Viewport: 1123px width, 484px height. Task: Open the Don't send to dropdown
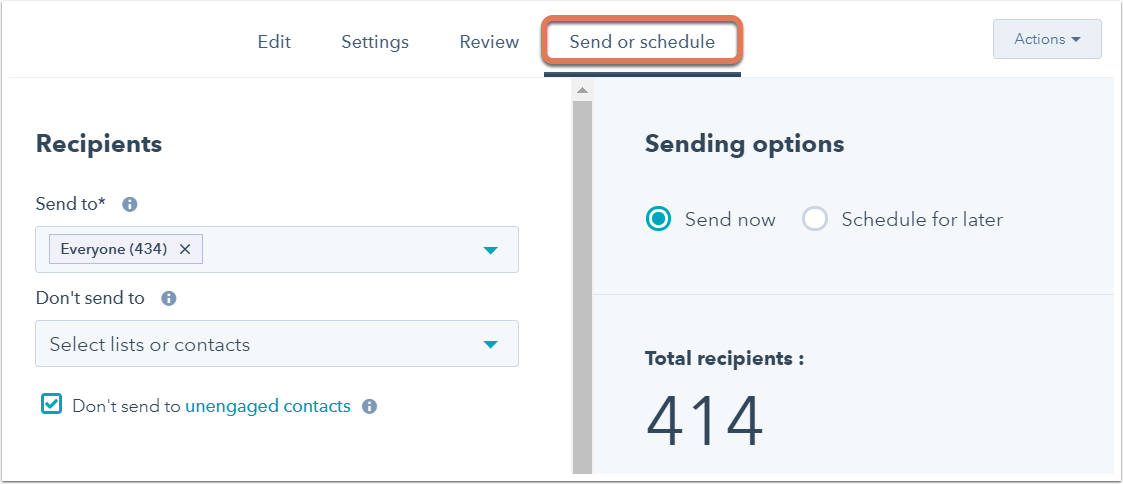pyautogui.click(x=490, y=345)
